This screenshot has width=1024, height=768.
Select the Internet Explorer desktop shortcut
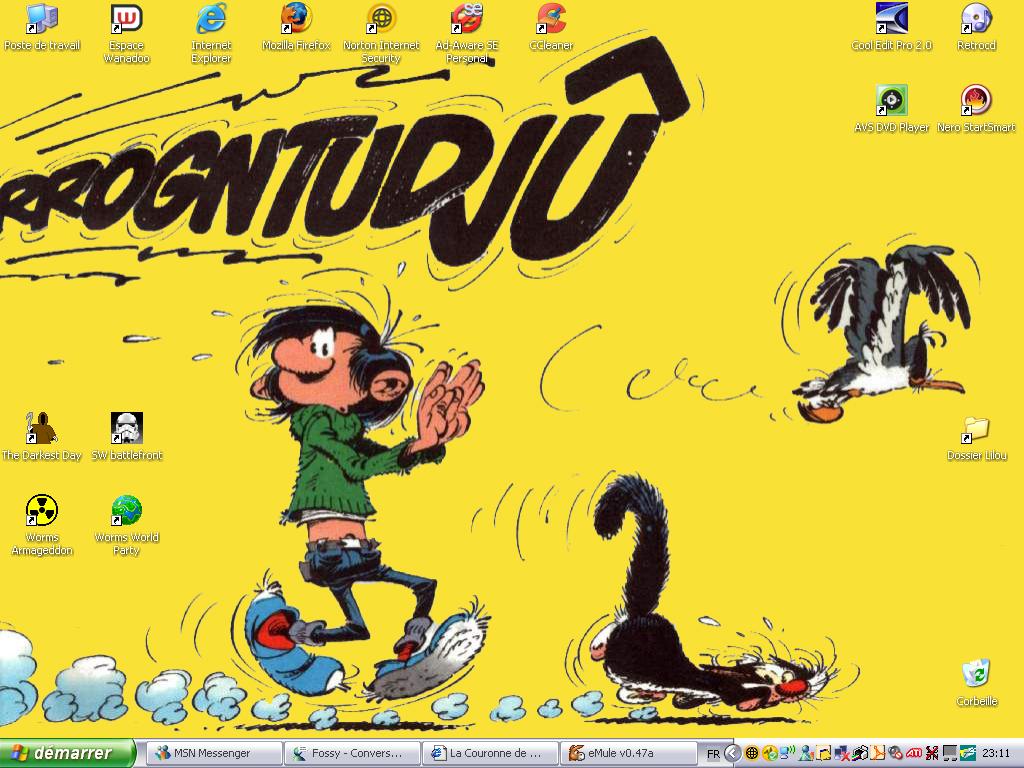(x=211, y=34)
